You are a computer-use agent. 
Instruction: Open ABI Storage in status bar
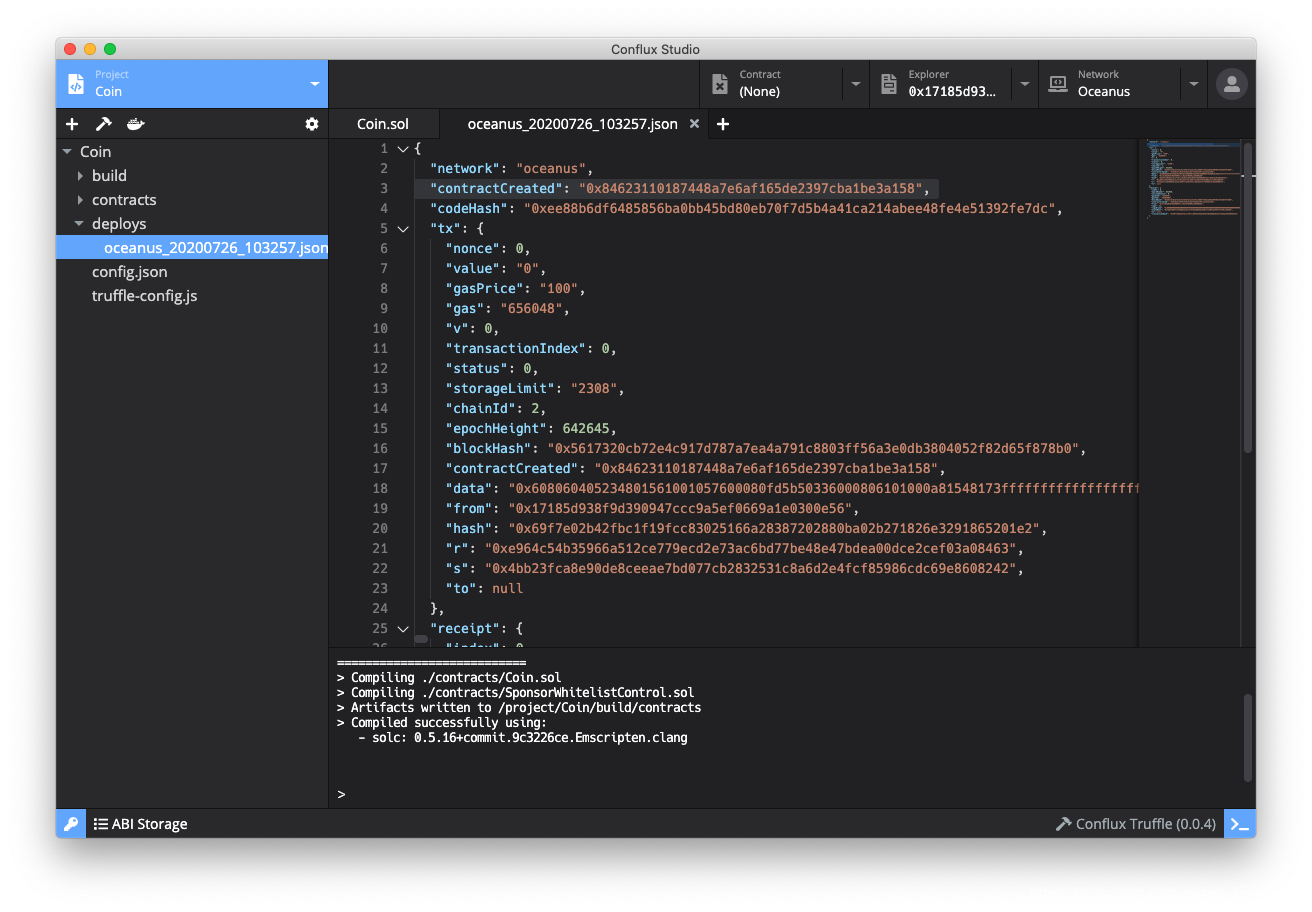[140, 824]
